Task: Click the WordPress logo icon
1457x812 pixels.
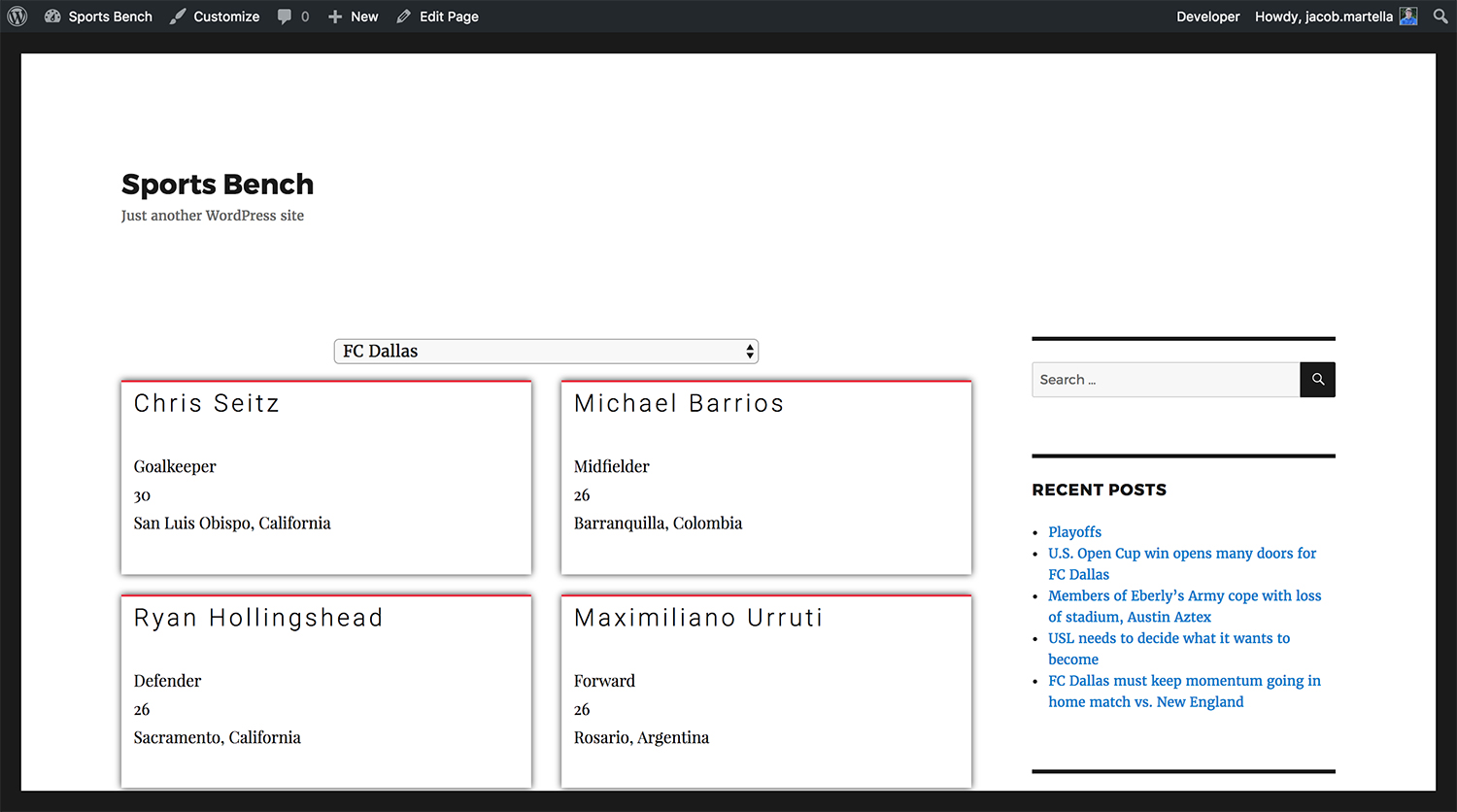Action: [x=17, y=17]
